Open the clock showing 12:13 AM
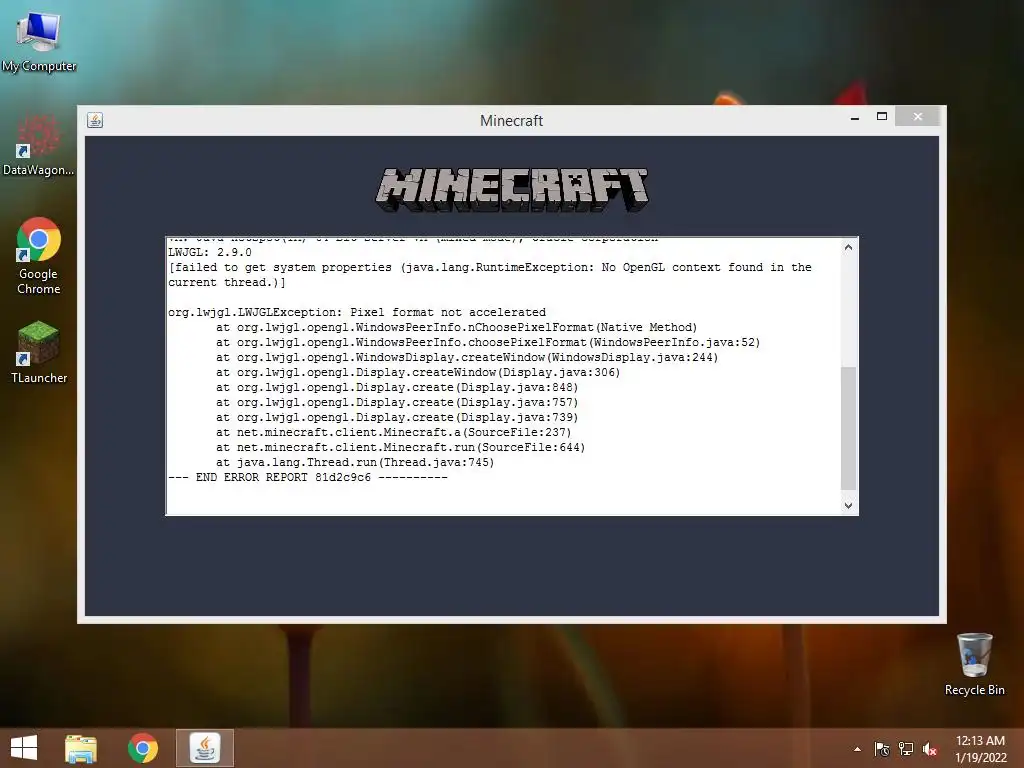 coord(980,749)
